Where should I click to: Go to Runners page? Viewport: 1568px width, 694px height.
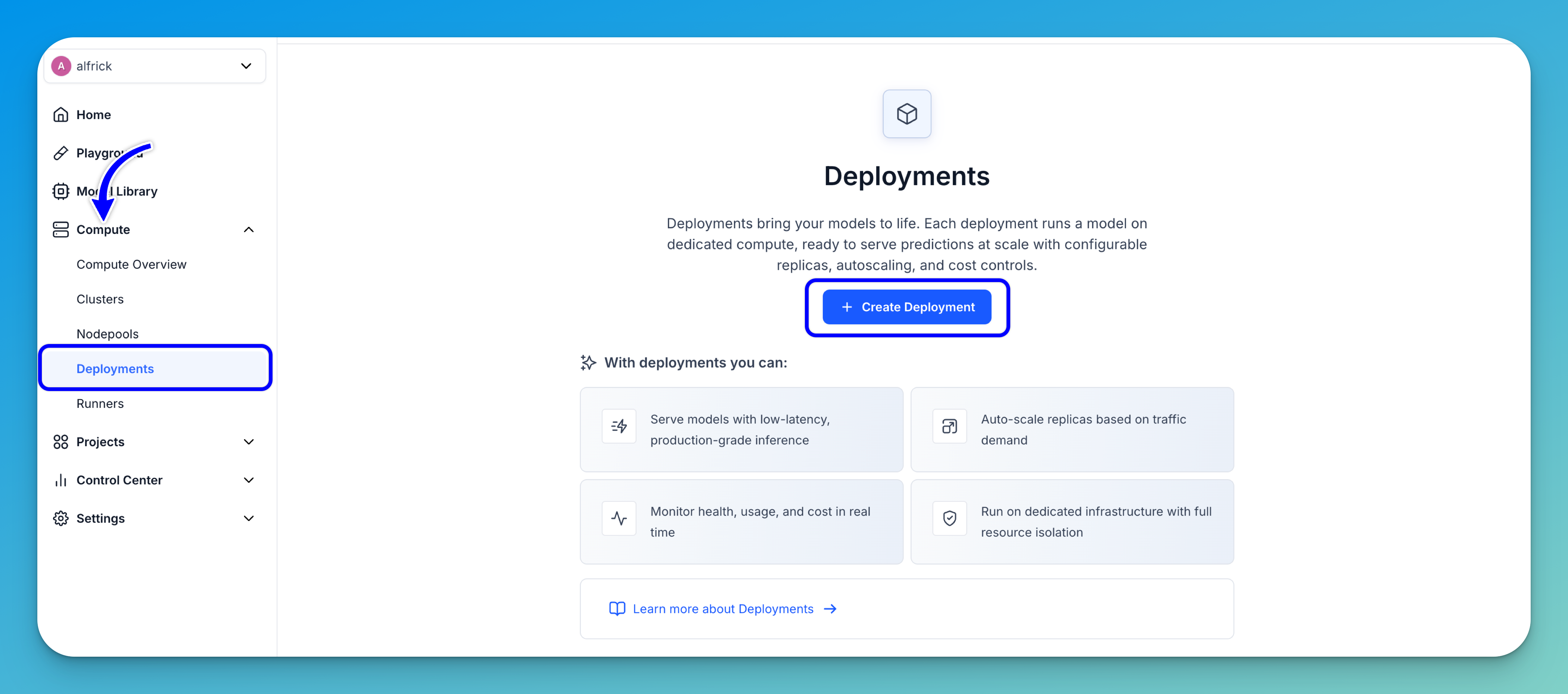coord(100,404)
